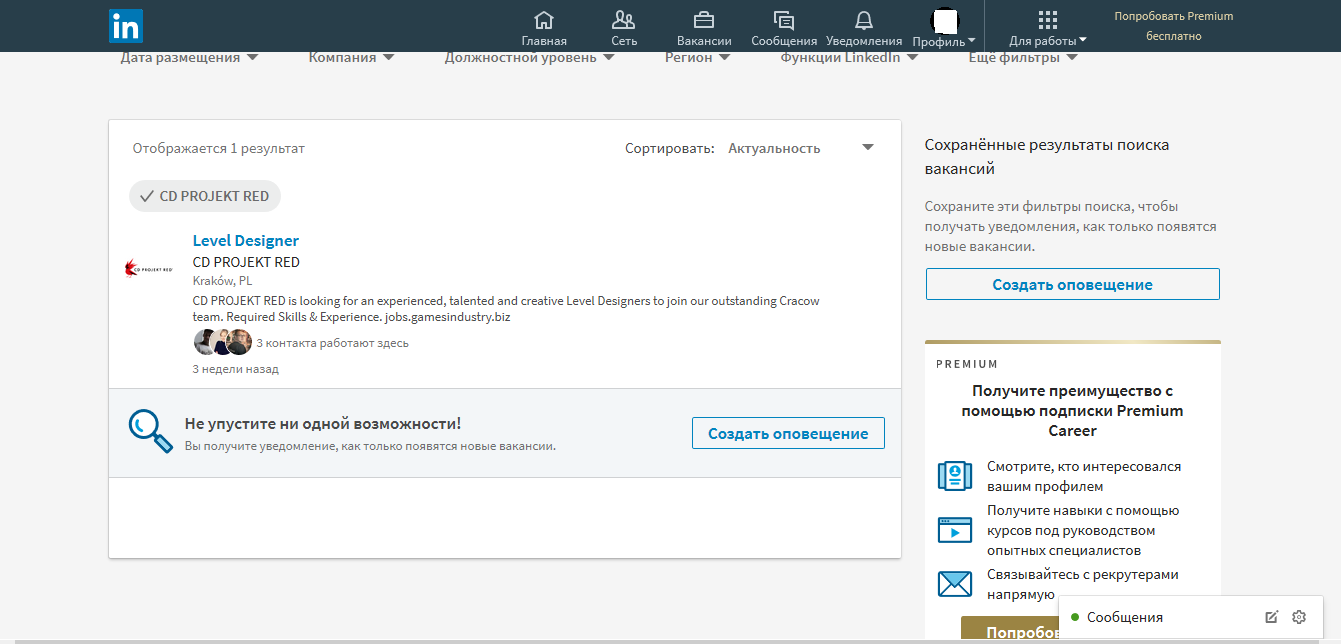Click the Level Designer job description snippet
Screen dimensions: 1341x644
point(506,308)
